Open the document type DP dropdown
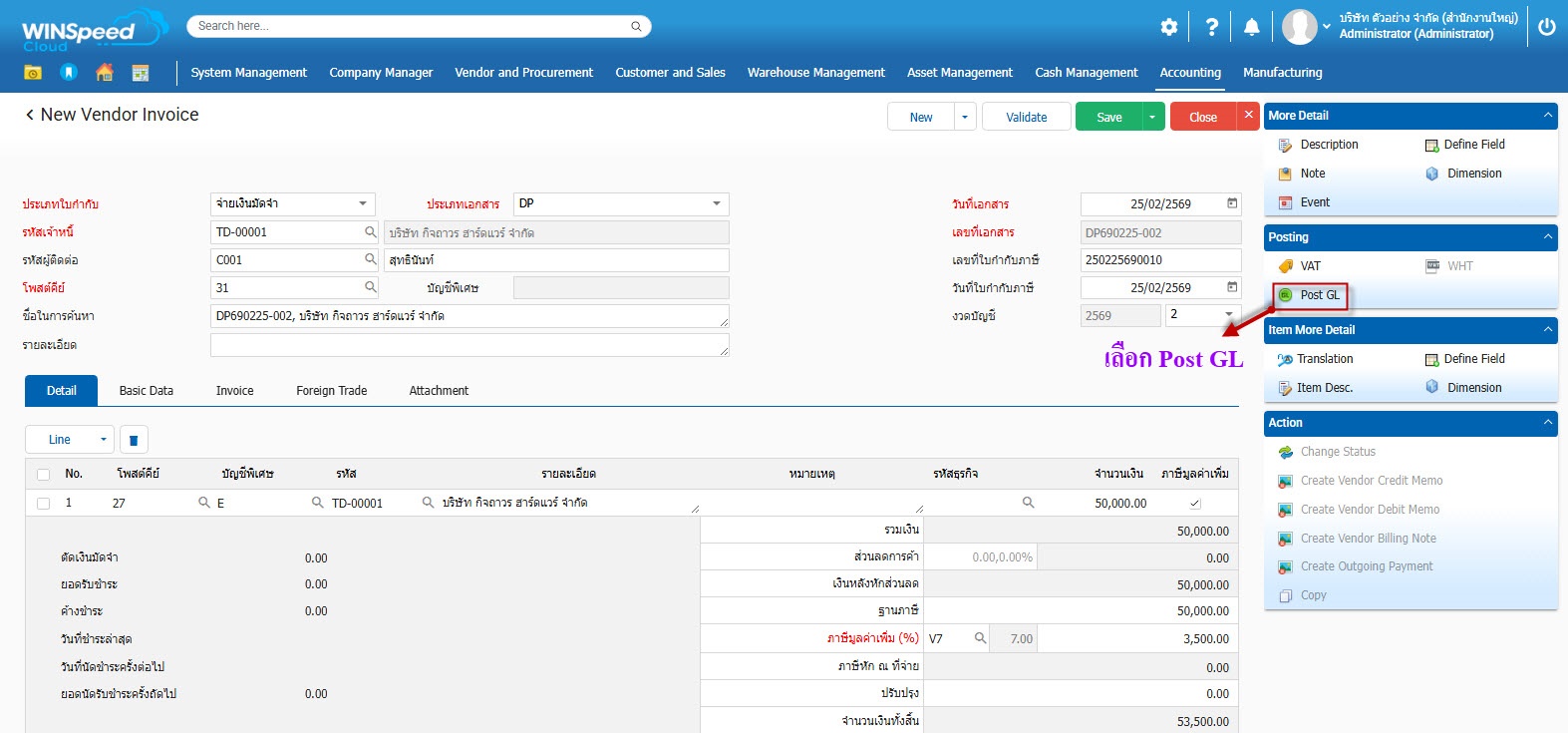 point(716,203)
